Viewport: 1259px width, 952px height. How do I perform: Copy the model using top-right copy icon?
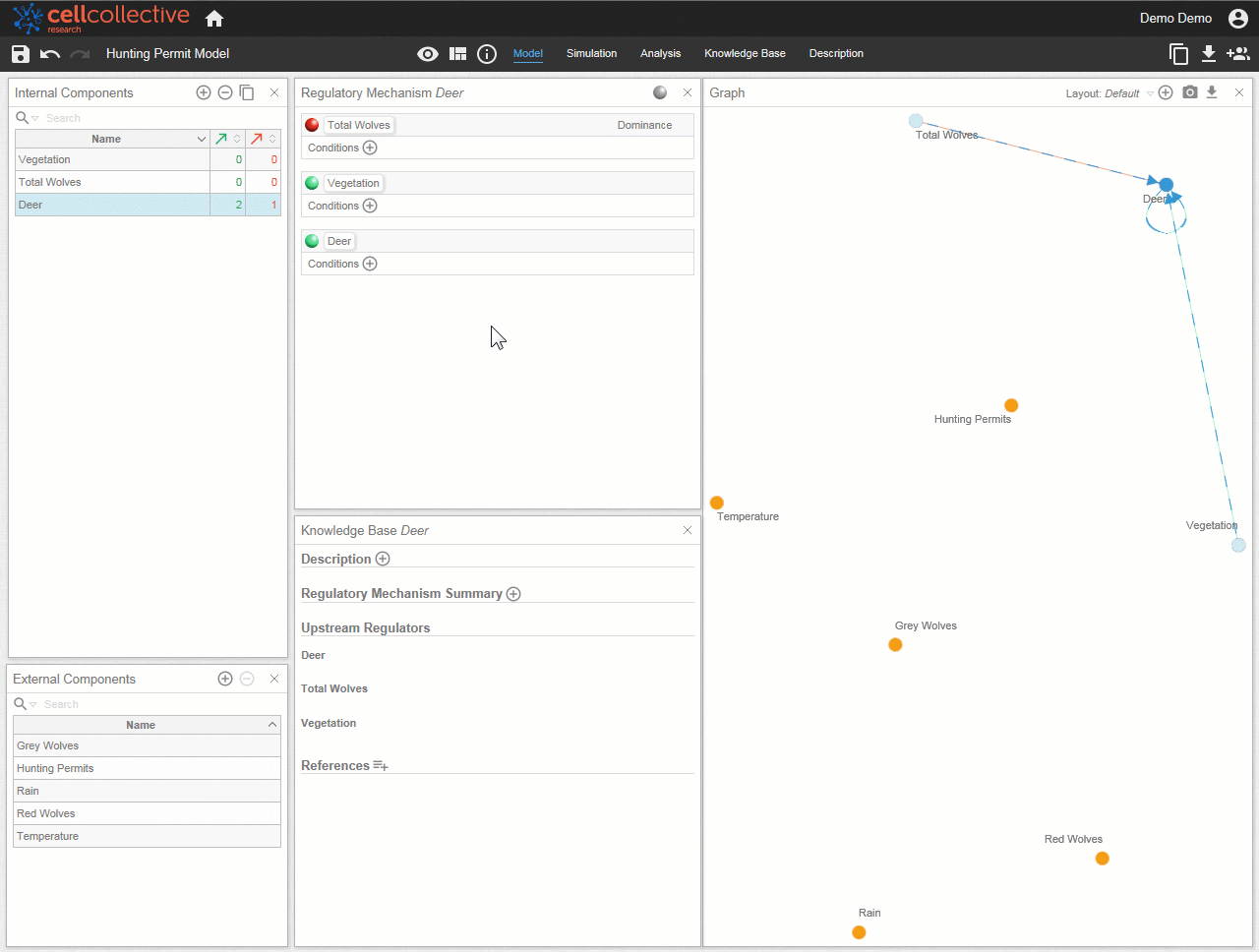pyautogui.click(x=1178, y=54)
